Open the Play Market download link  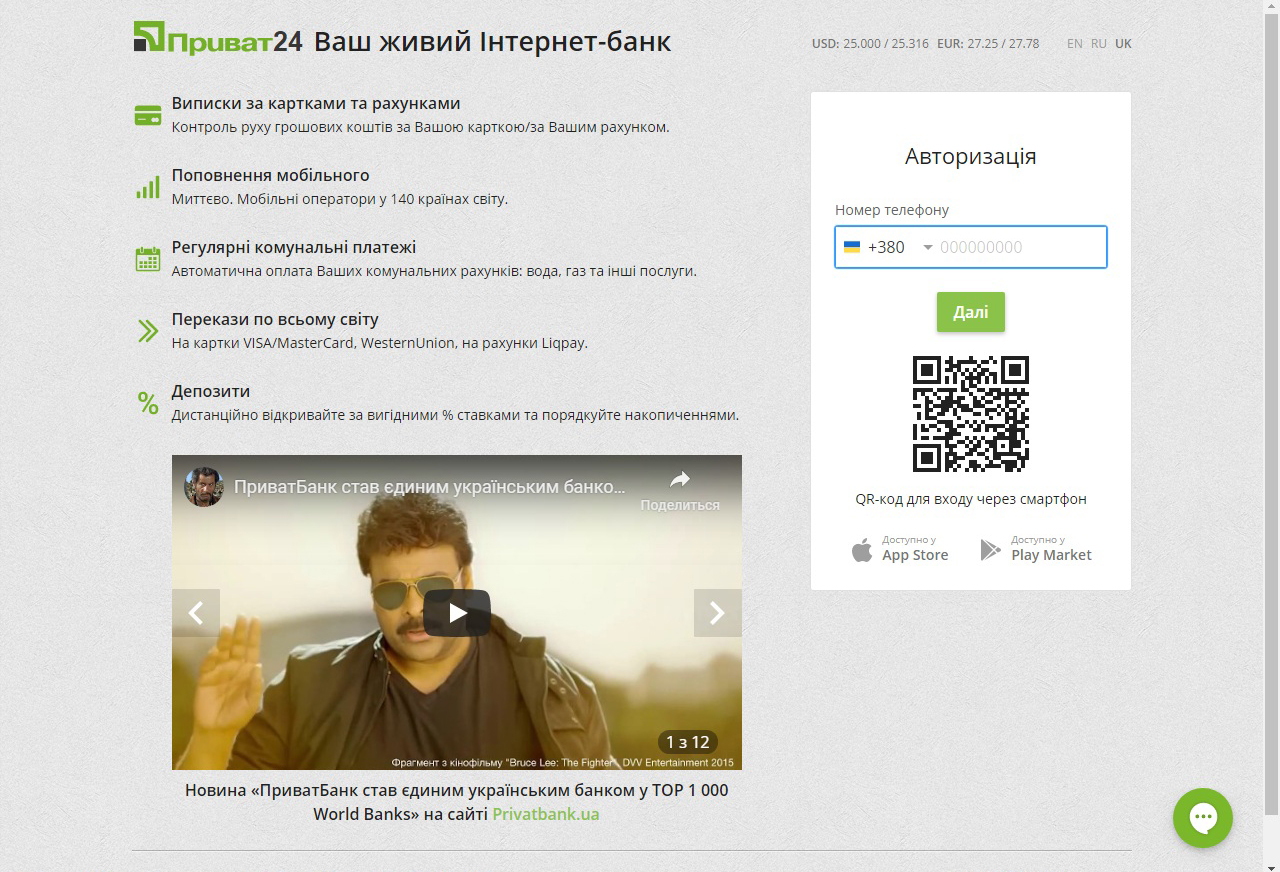pyautogui.click(x=1035, y=549)
